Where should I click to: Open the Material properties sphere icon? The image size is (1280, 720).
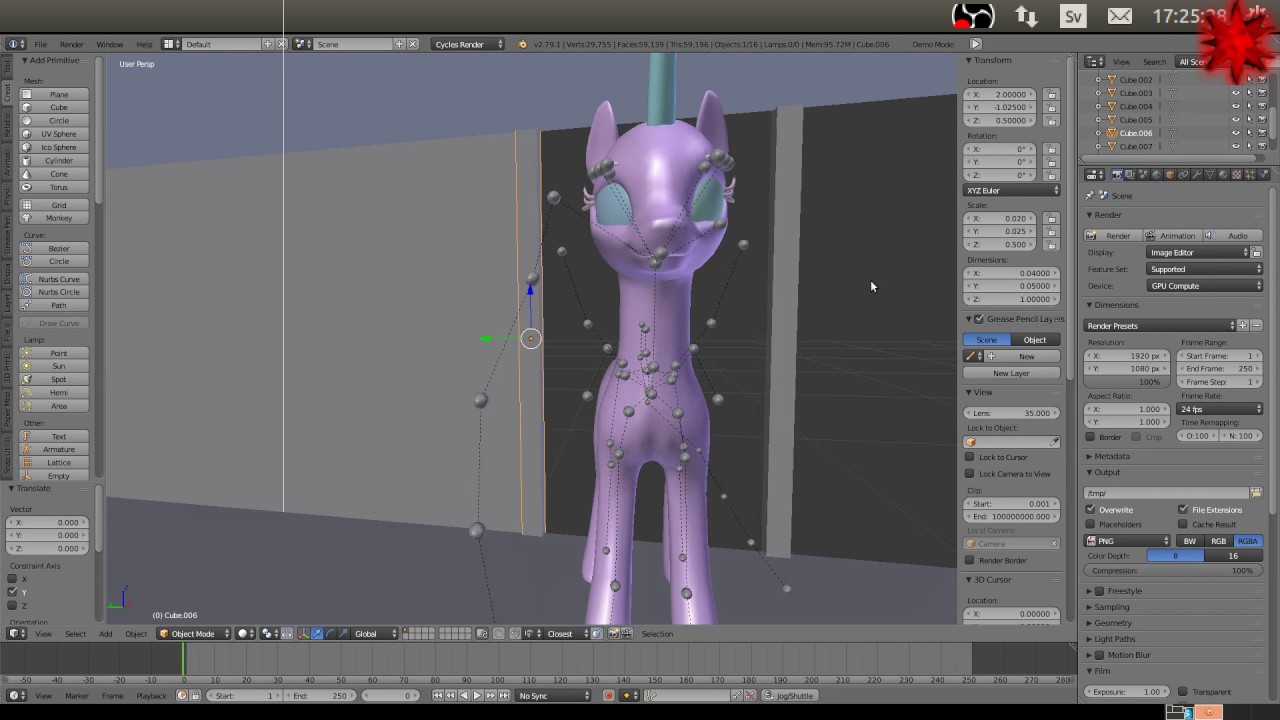[x=1223, y=175]
